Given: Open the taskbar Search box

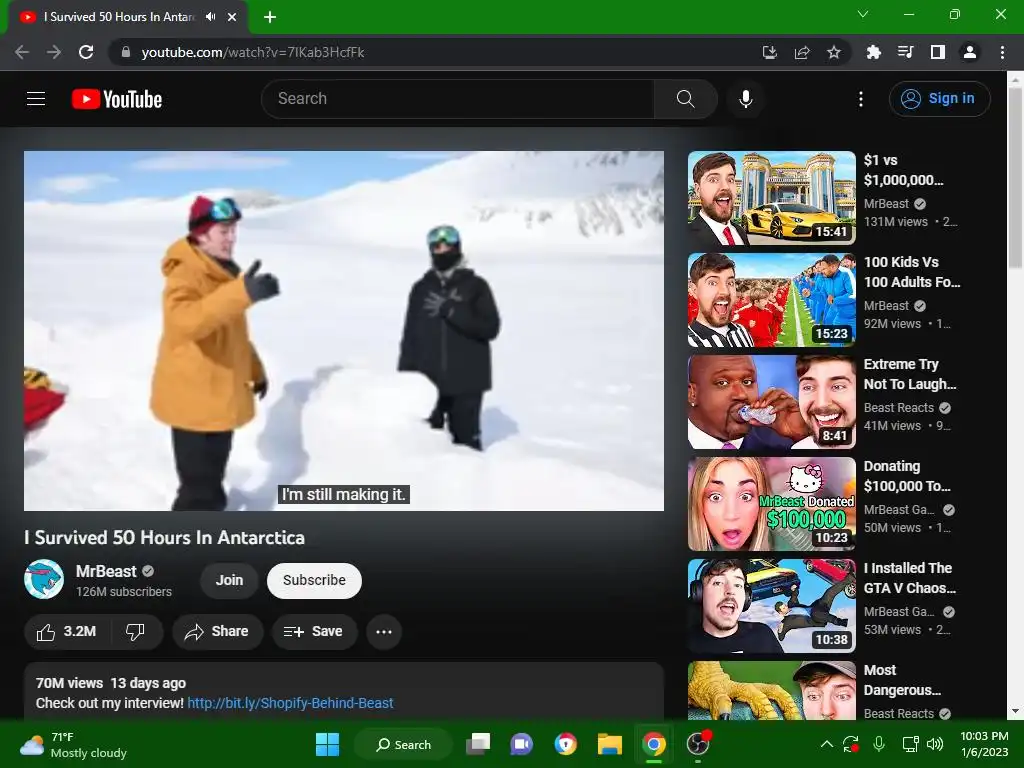Looking at the screenshot, I should (x=403, y=744).
